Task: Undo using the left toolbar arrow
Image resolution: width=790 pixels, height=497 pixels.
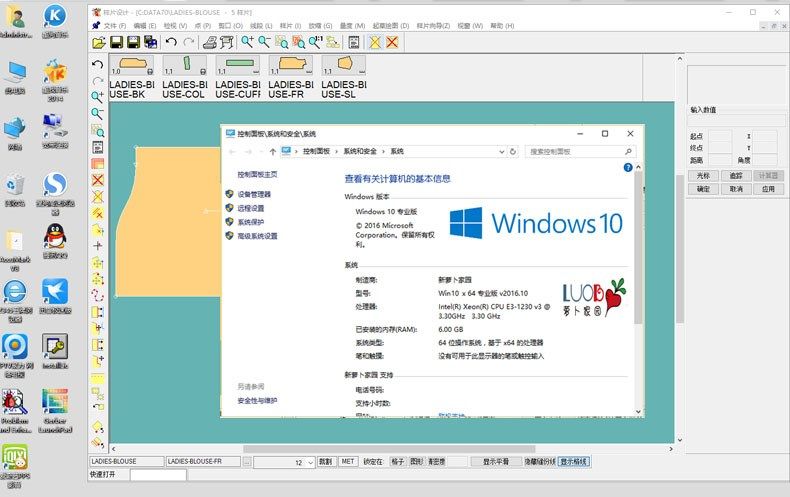Action: (98, 65)
